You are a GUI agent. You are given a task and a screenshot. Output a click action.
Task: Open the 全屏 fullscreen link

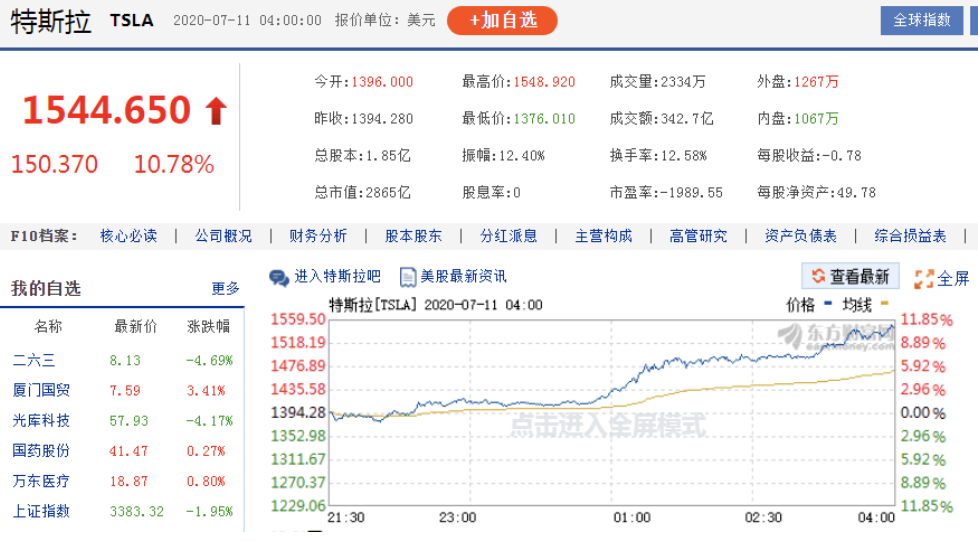point(953,279)
